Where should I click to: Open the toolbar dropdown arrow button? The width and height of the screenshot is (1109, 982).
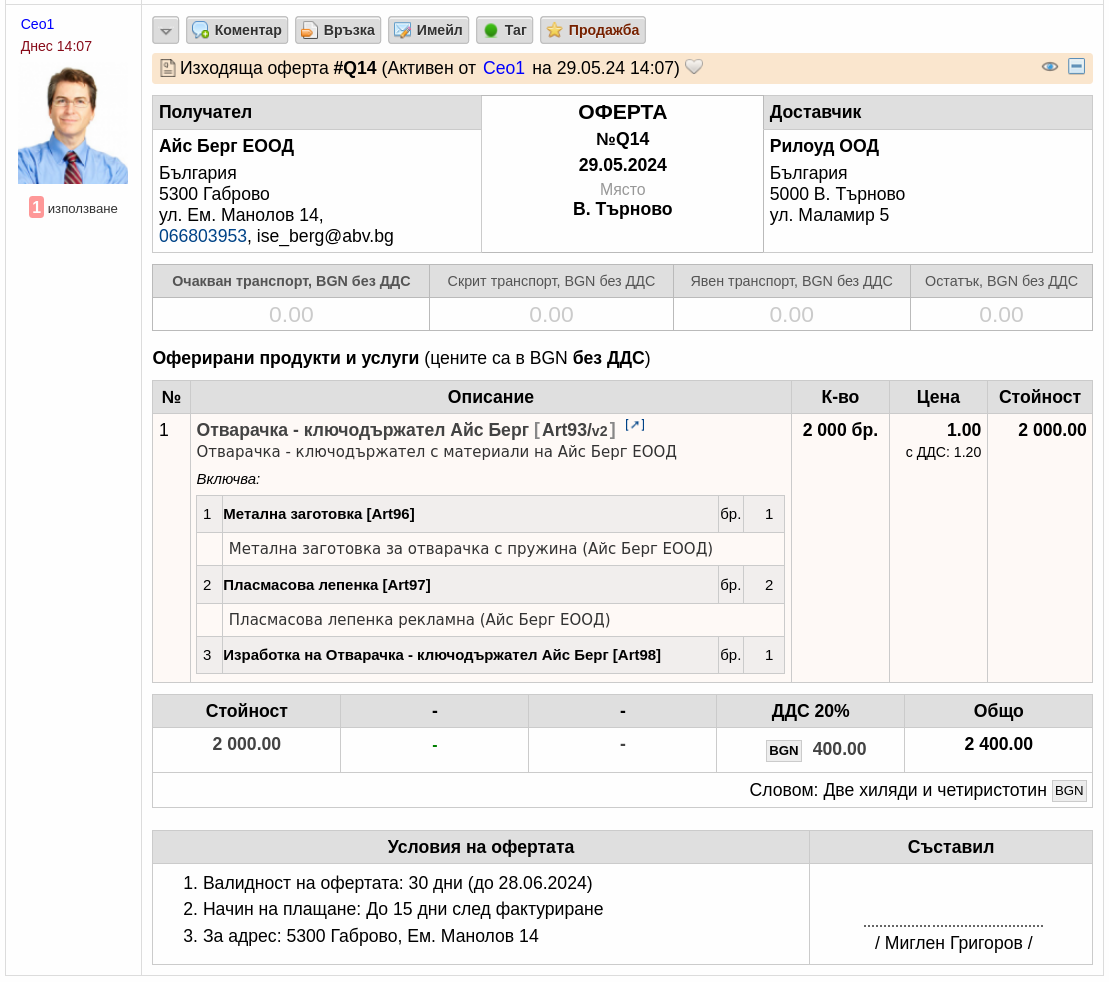click(x=166, y=30)
